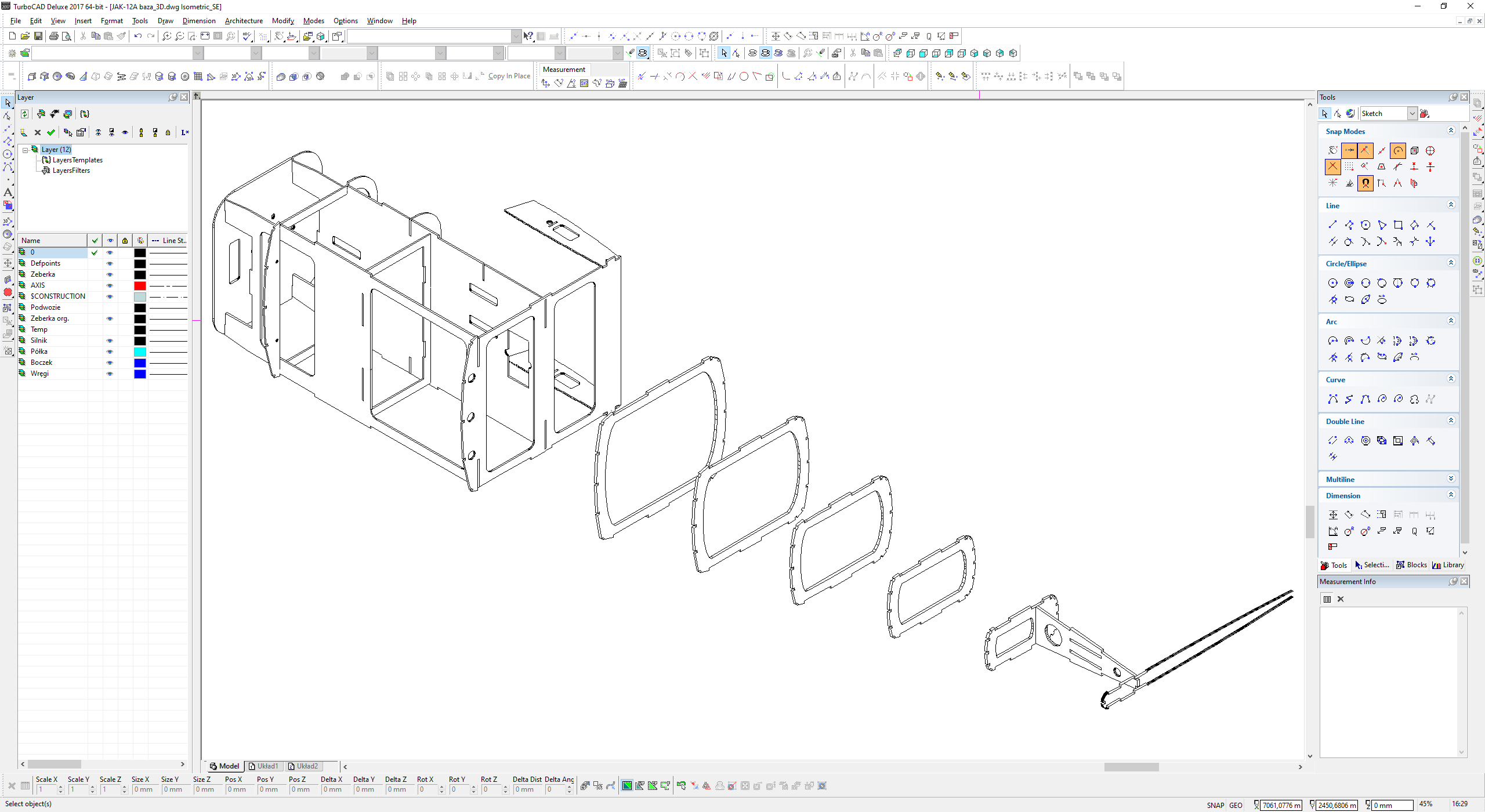Select the Rectangle tool in Line palette
This screenshot has width=1485, height=812.
pos(1398,225)
